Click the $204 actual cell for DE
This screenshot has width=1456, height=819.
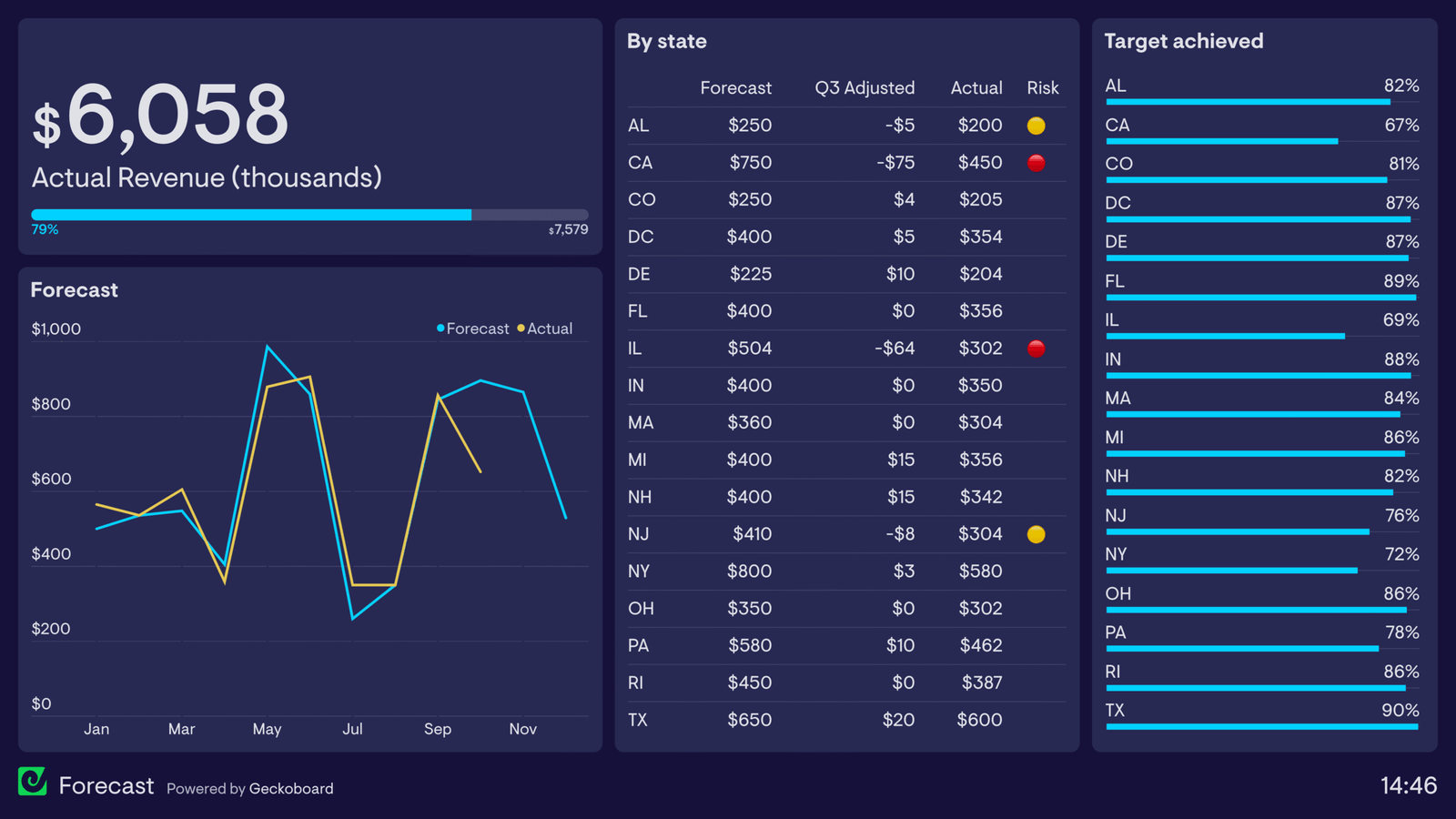pos(981,274)
